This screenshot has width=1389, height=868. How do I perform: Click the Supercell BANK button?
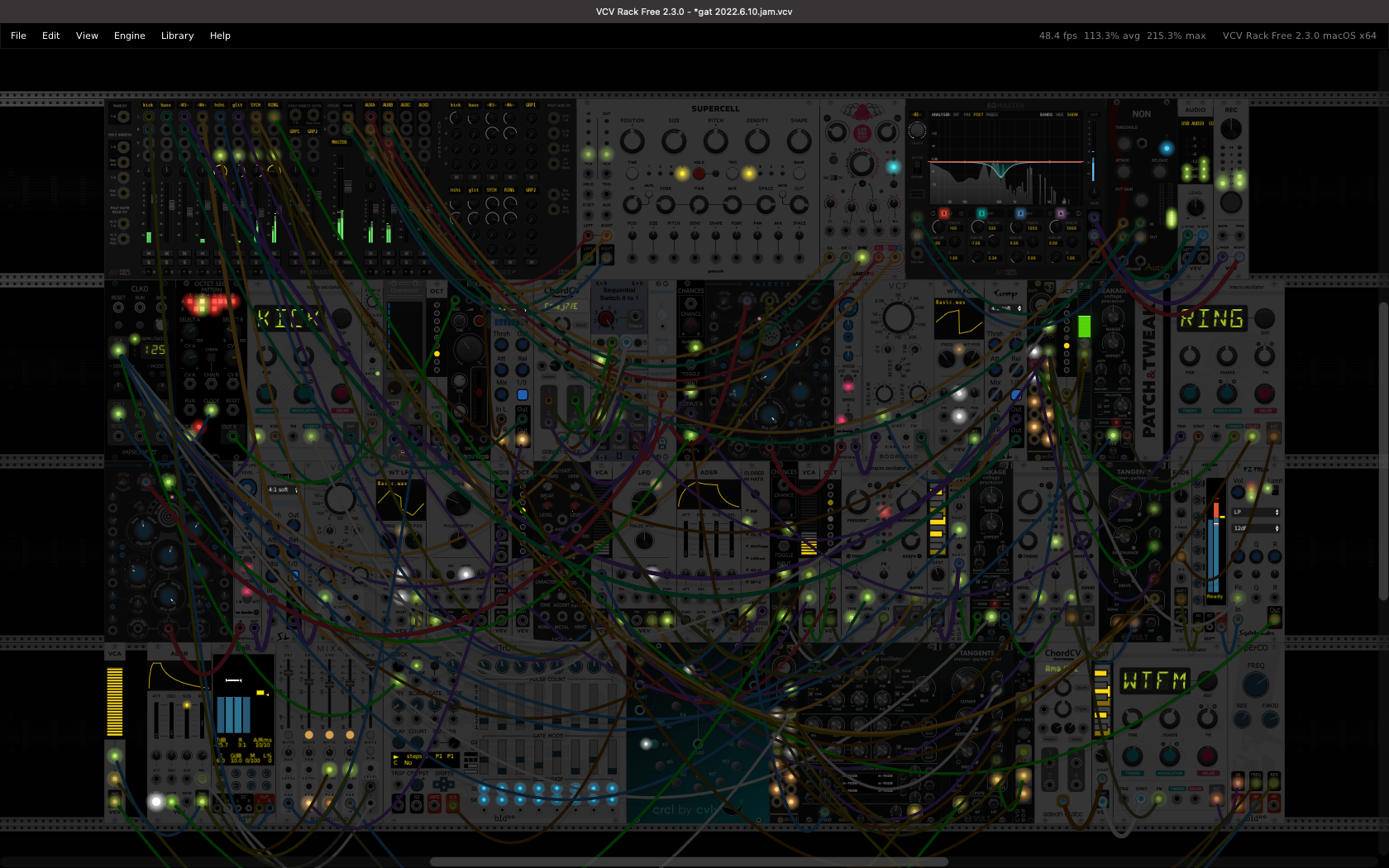click(x=799, y=174)
